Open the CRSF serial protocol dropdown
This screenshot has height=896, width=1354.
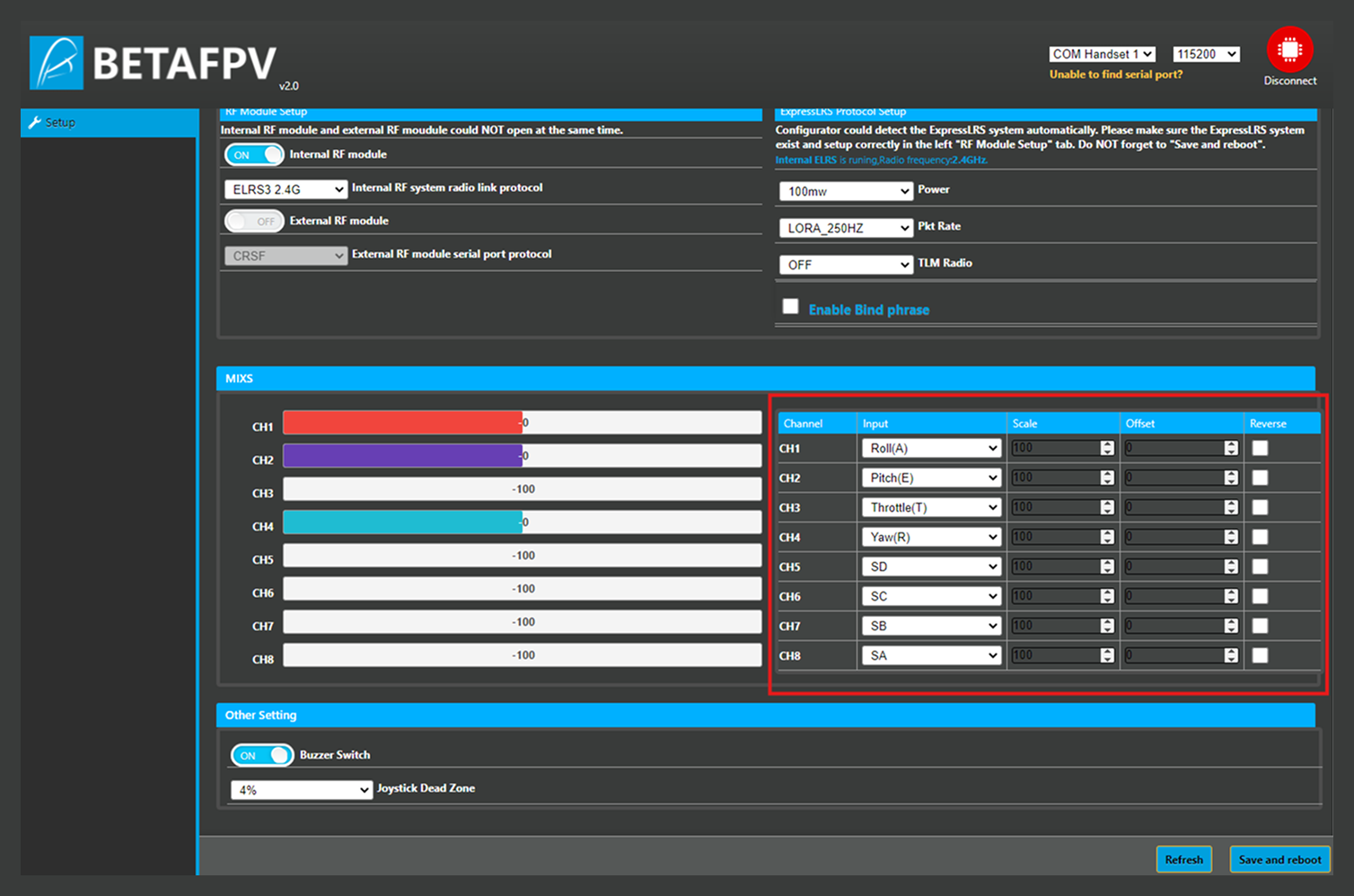coord(286,256)
